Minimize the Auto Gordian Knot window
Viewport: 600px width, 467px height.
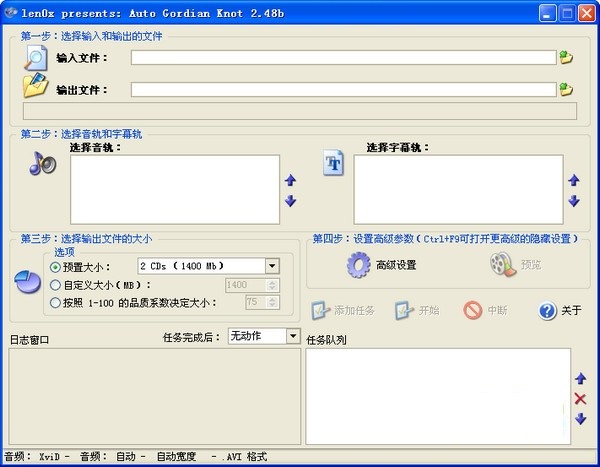tap(548, 13)
